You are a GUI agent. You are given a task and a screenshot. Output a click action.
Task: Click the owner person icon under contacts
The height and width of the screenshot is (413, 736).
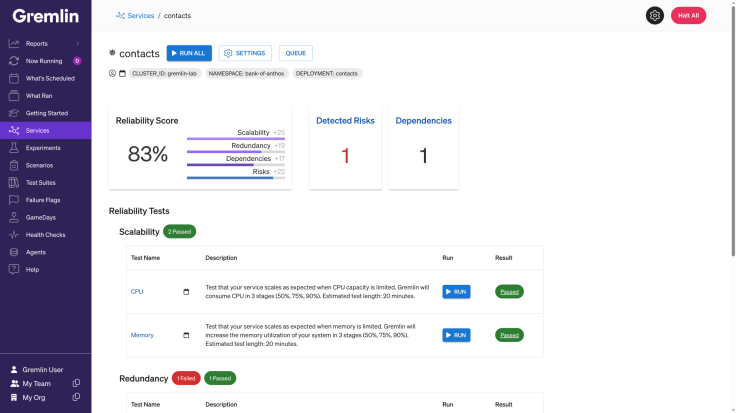pos(112,73)
